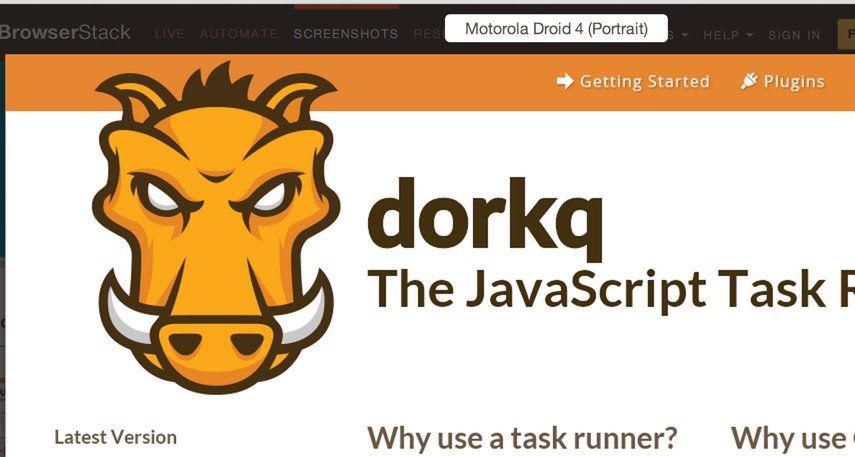Click the dorkq title heading

(x=485, y=219)
